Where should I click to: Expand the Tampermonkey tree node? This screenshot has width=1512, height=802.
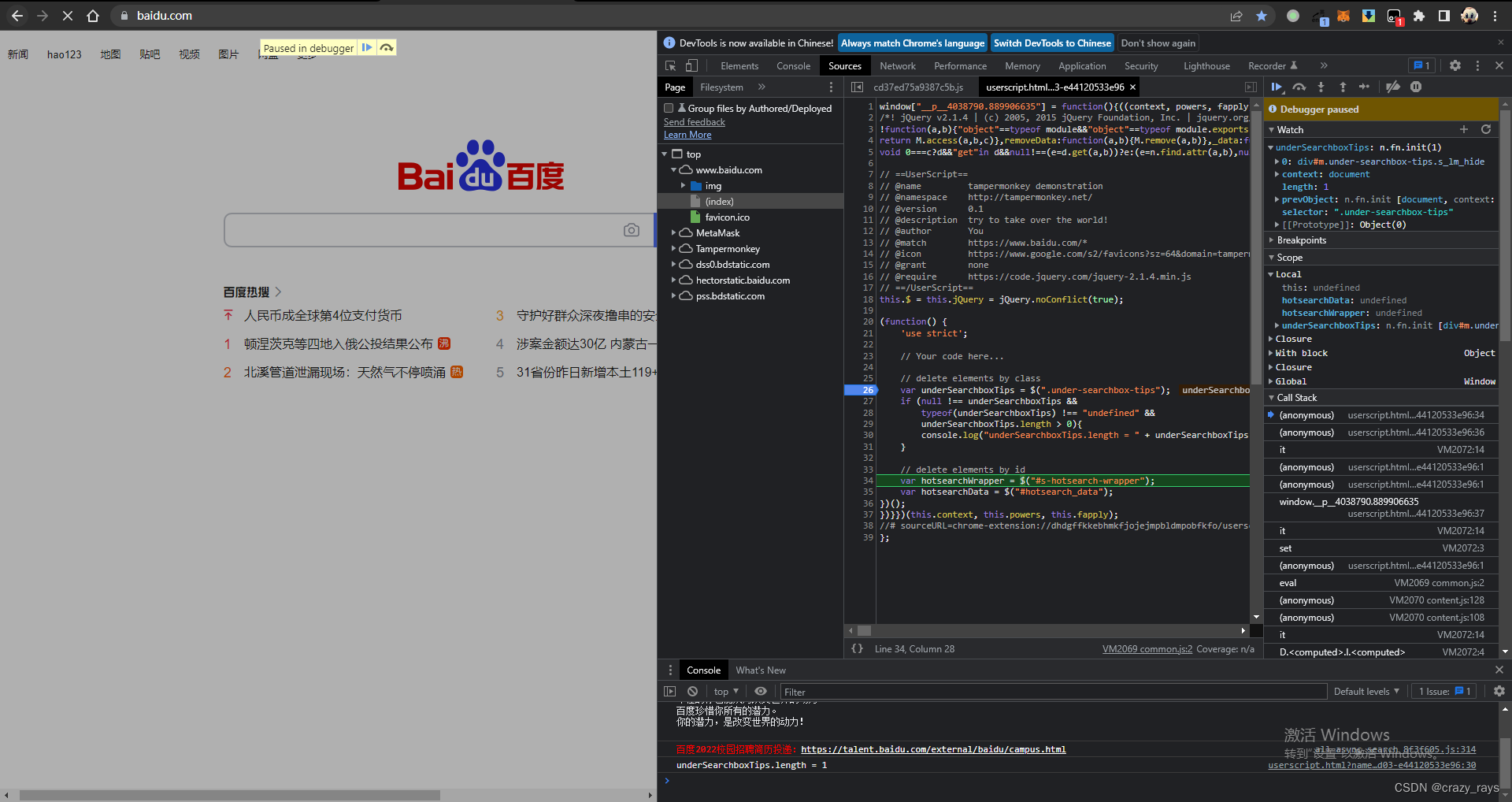(673, 249)
